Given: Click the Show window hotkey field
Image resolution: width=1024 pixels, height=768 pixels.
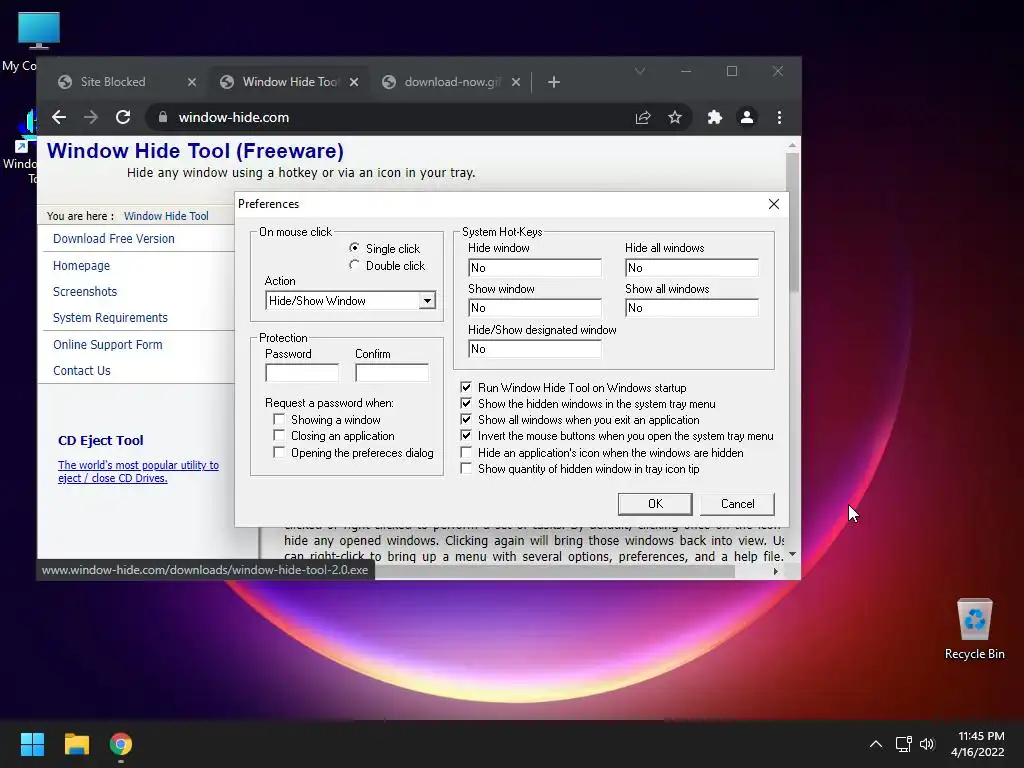Looking at the screenshot, I should point(535,308).
